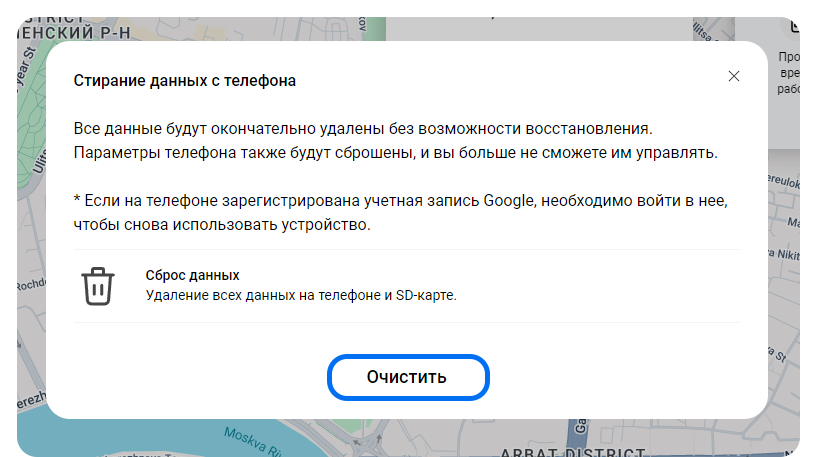Click the ereulok street label on right map edge

click(783, 181)
